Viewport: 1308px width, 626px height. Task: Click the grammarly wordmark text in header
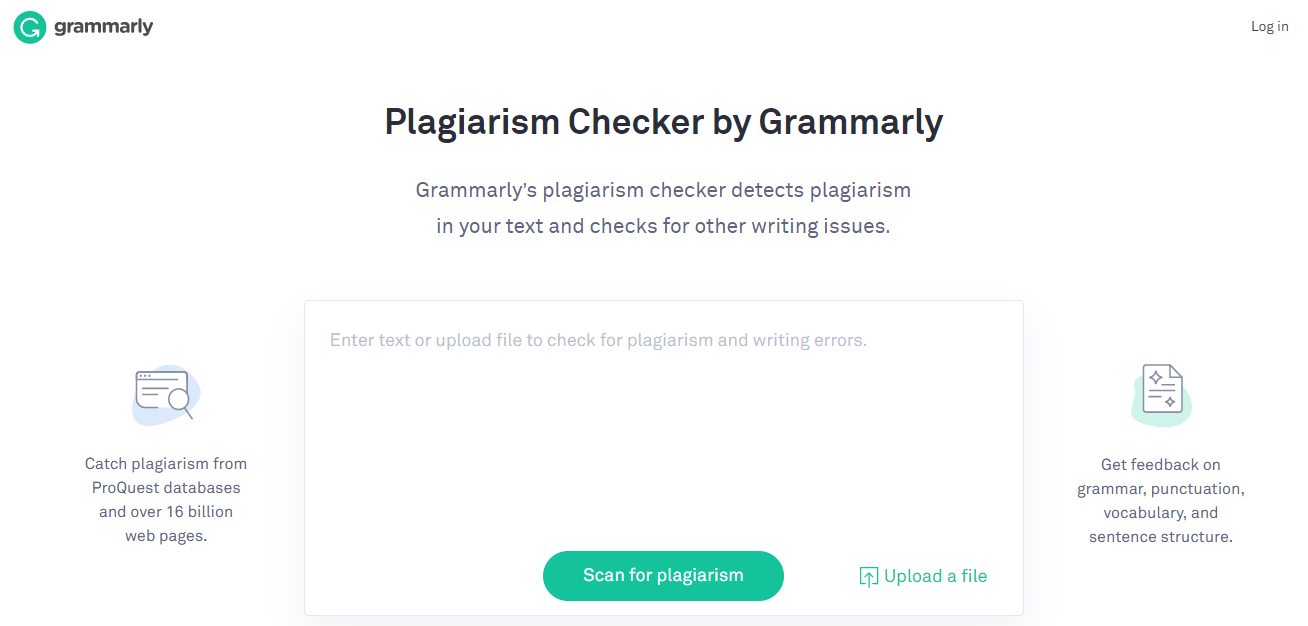(x=103, y=27)
